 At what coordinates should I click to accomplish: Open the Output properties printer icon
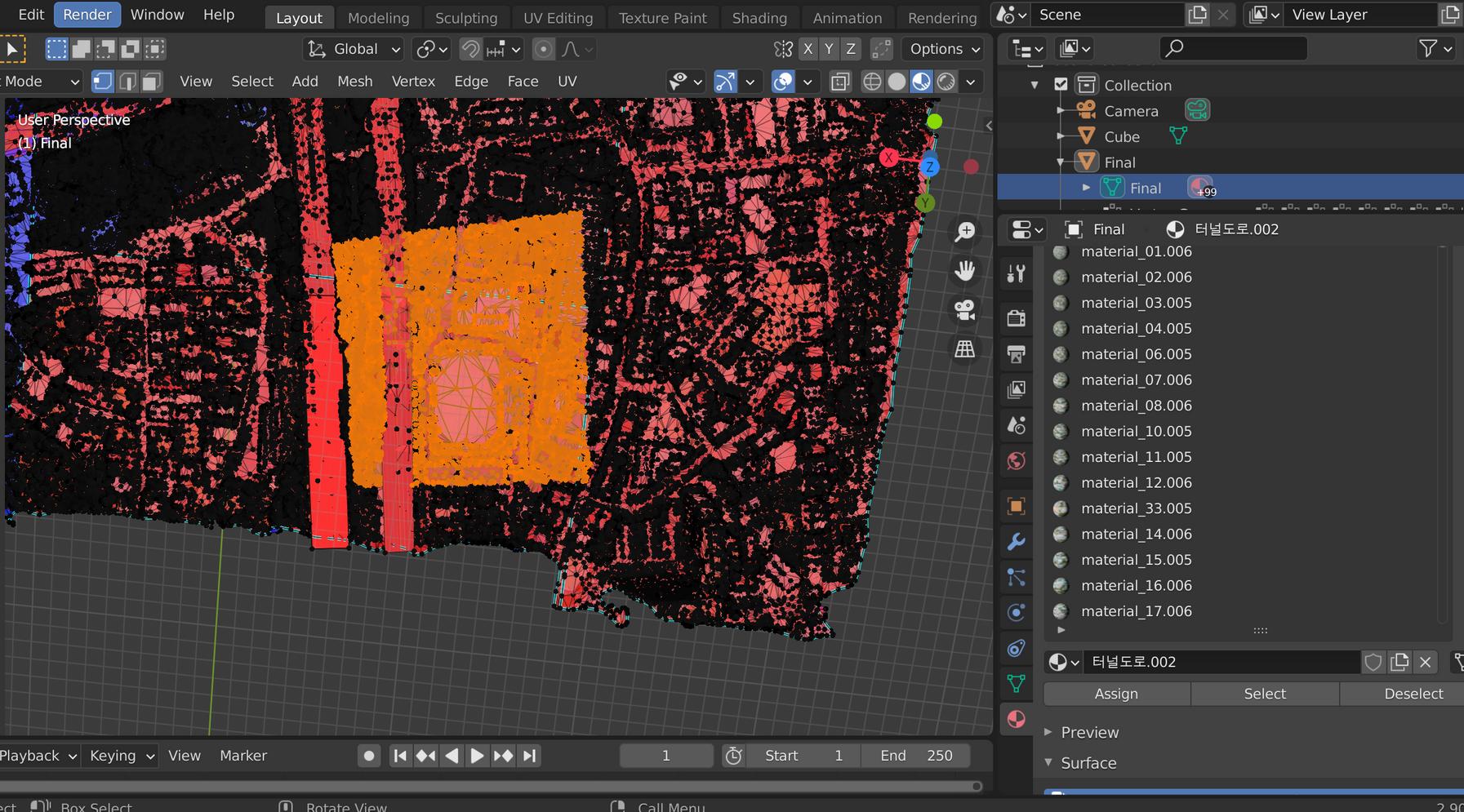(x=1017, y=353)
